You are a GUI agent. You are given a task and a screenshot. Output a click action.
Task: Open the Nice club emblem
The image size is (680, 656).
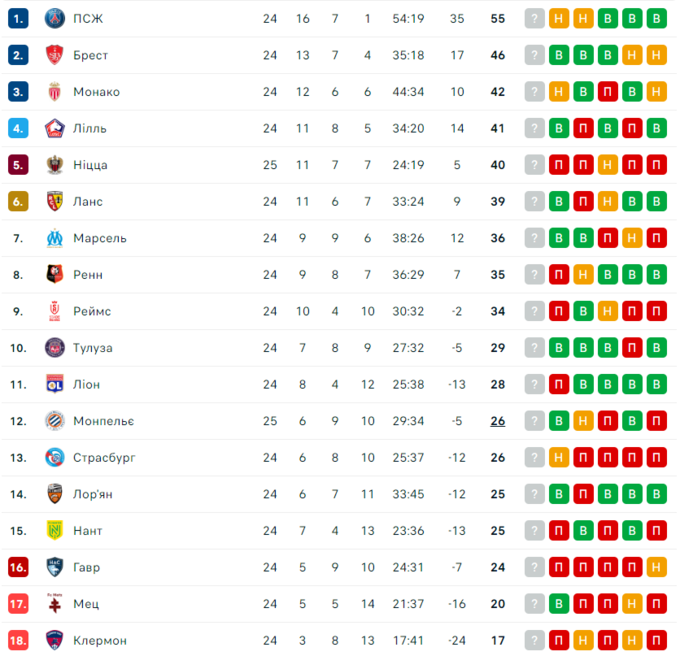point(55,165)
